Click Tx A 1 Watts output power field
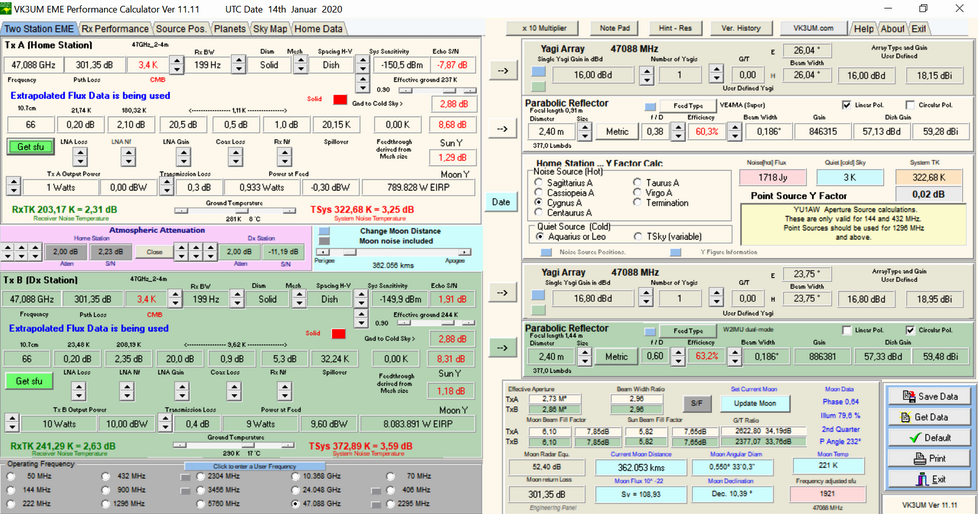Screen dimensions: 978x514 [60, 187]
